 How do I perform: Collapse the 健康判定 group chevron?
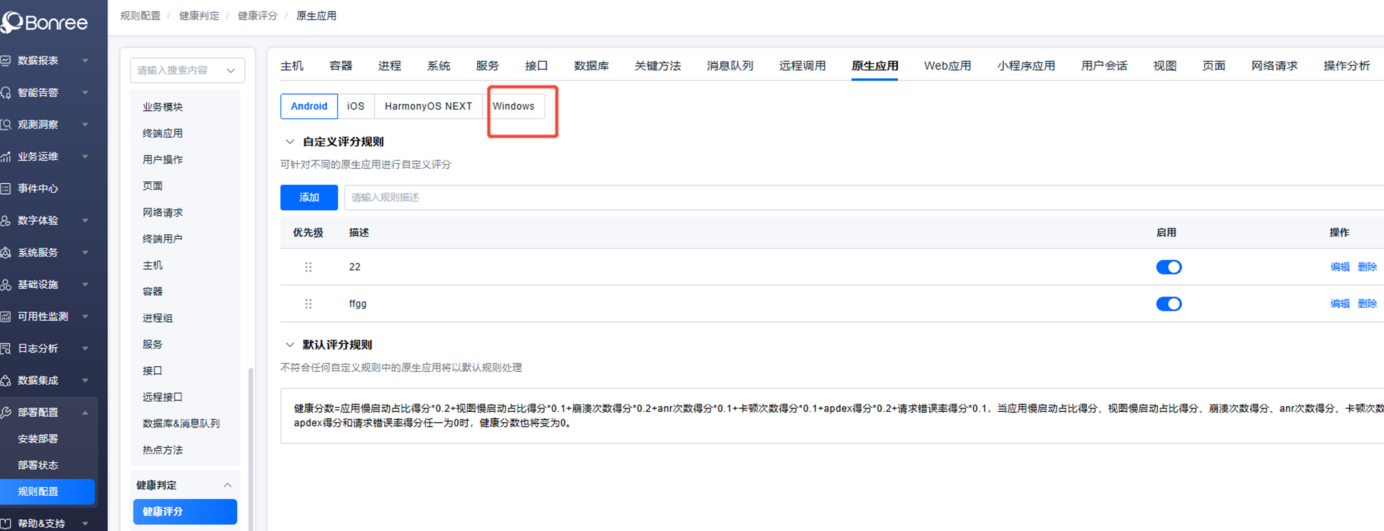(x=227, y=485)
